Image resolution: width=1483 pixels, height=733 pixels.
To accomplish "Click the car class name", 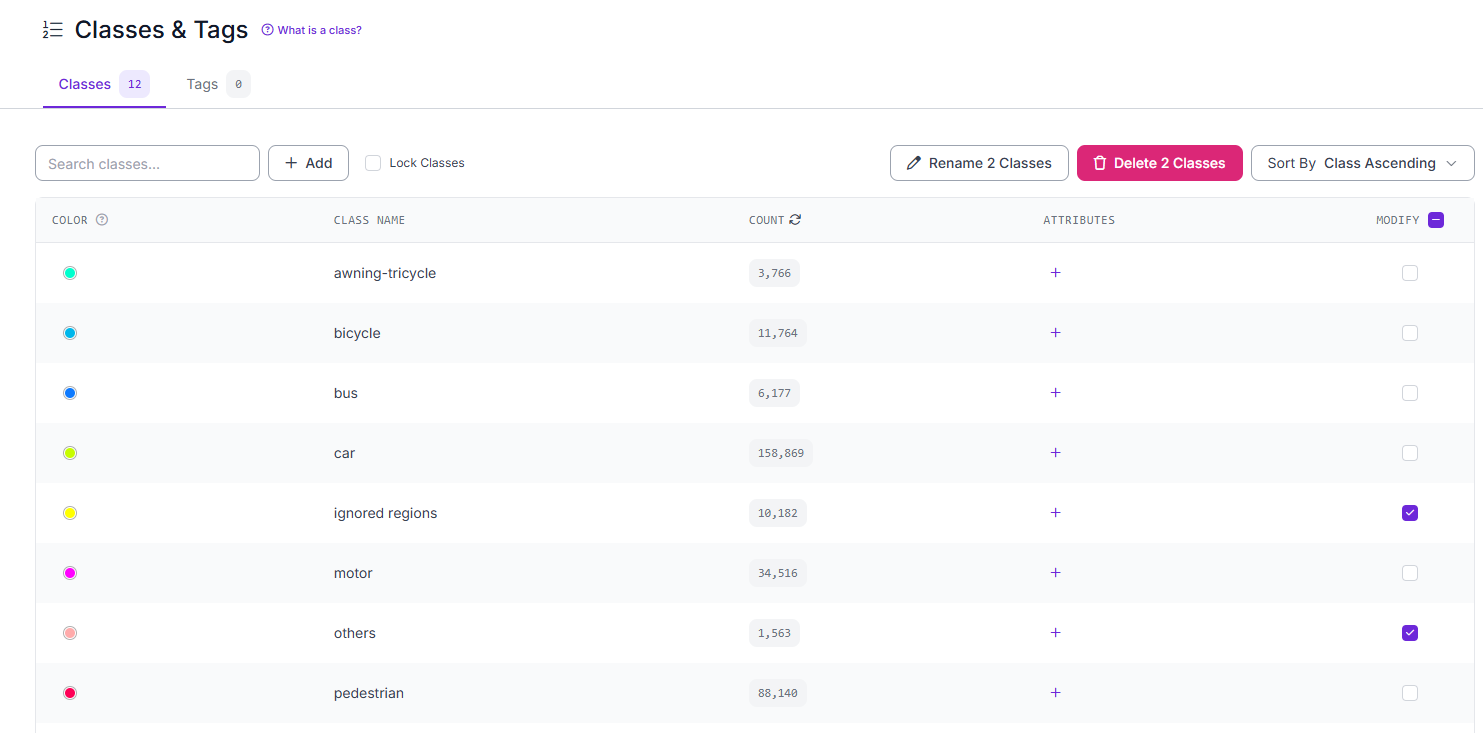I will 345,453.
